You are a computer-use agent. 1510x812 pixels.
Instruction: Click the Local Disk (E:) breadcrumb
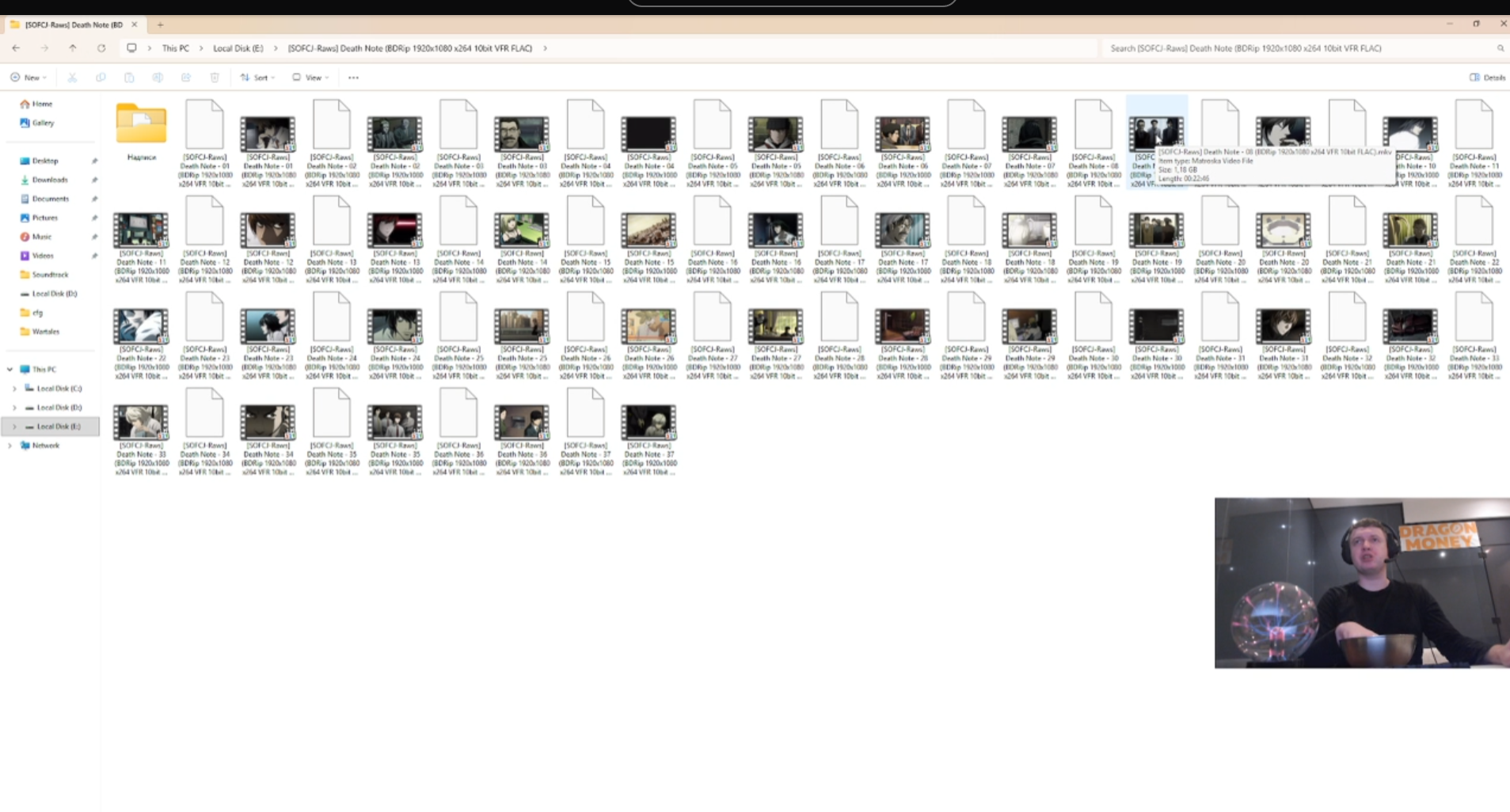tap(238, 48)
